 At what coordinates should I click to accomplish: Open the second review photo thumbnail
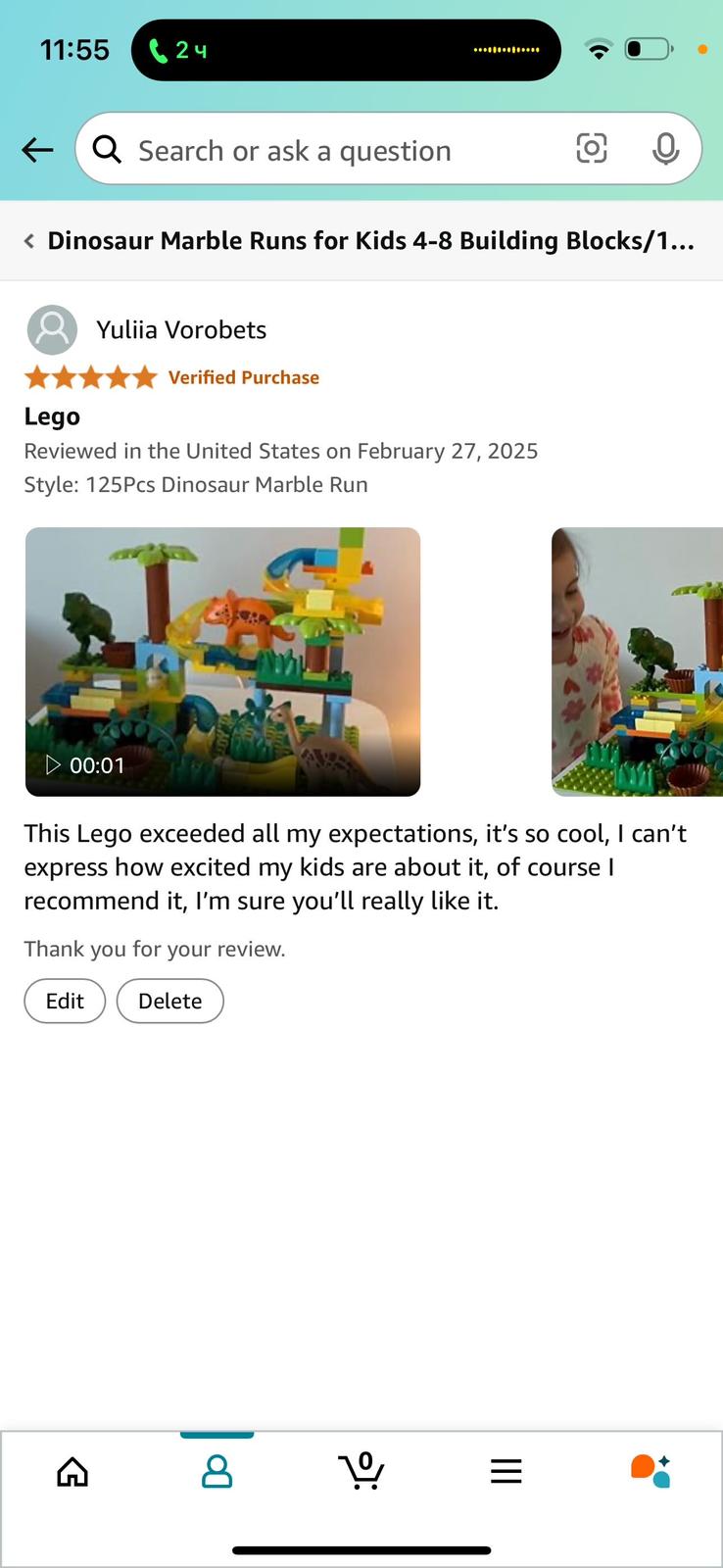click(637, 661)
